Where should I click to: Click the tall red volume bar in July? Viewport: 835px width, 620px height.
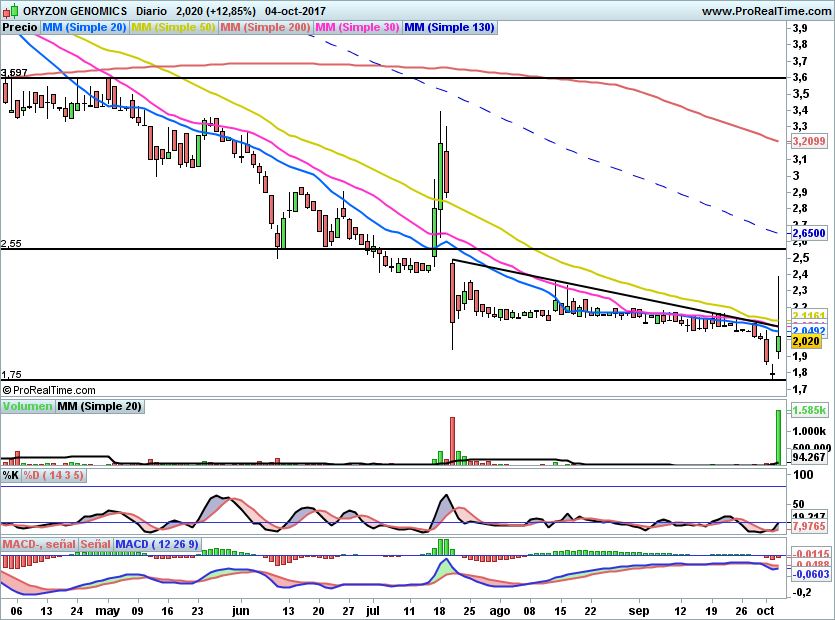pos(453,440)
